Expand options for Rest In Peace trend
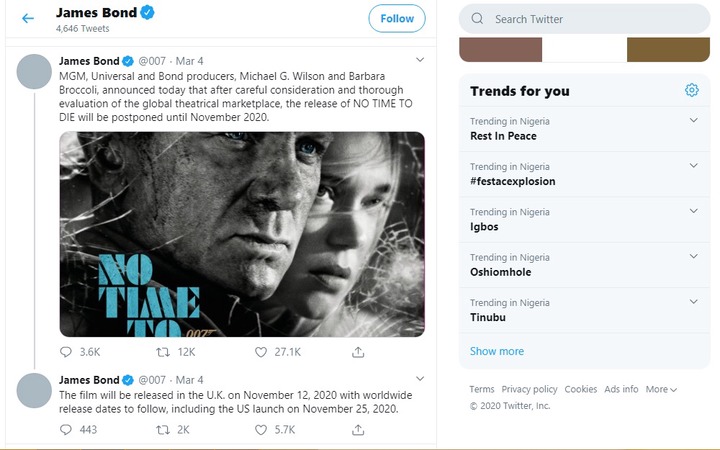 coord(694,121)
